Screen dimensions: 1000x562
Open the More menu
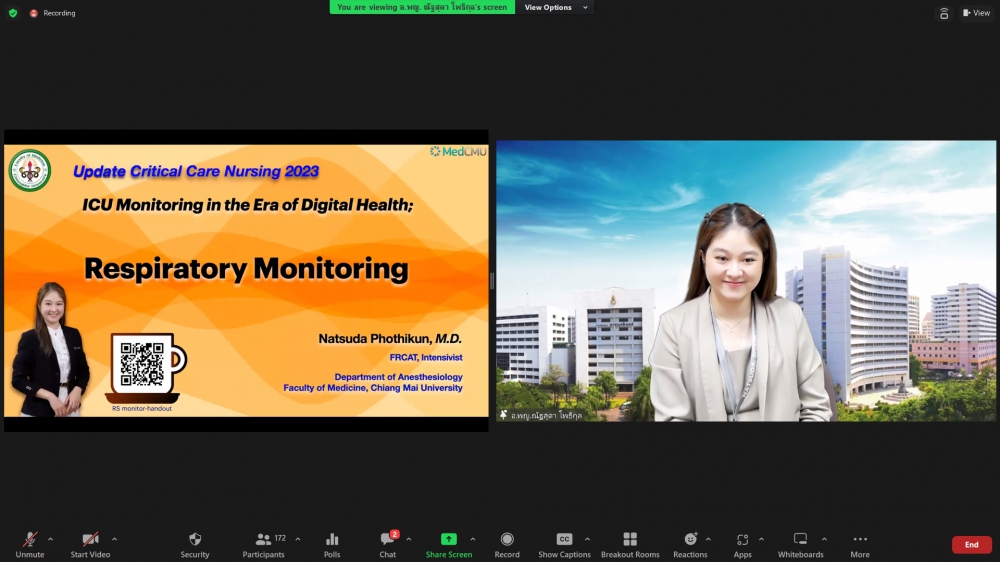[x=860, y=540]
